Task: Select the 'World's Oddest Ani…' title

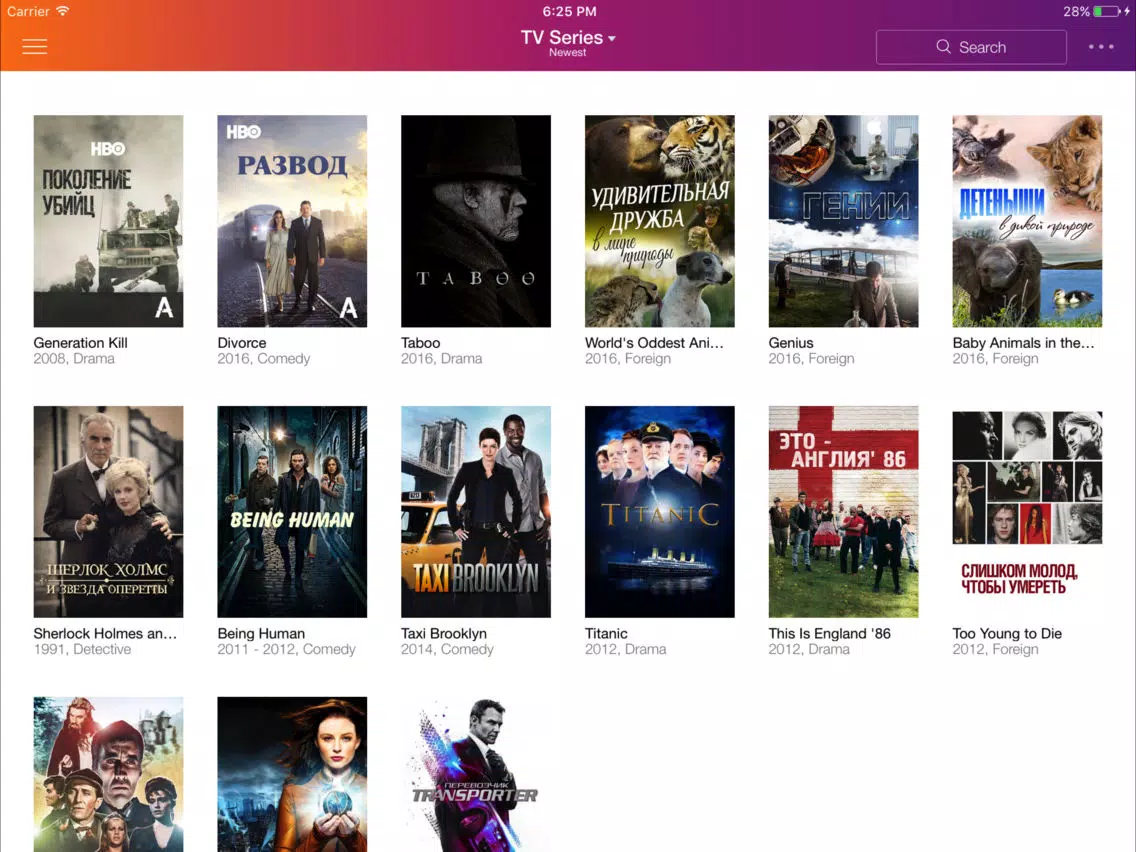Action: 654,343
